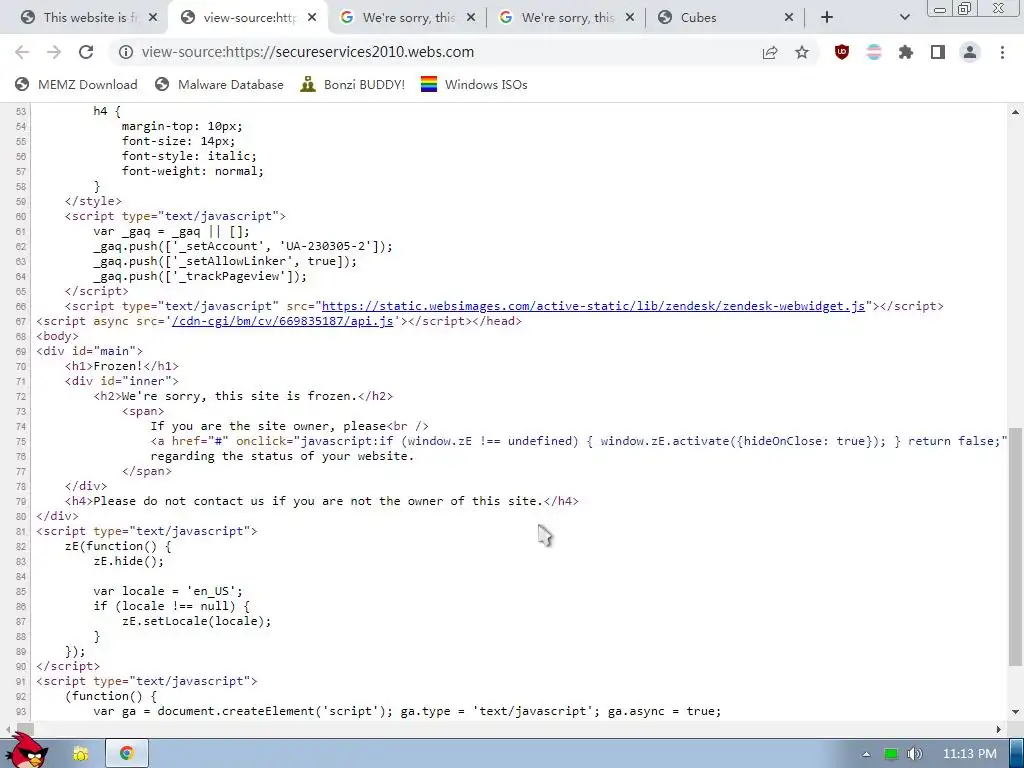Open the Windows ISOs bookmark
Image resolution: width=1024 pixels, height=768 pixels.
(474, 84)
